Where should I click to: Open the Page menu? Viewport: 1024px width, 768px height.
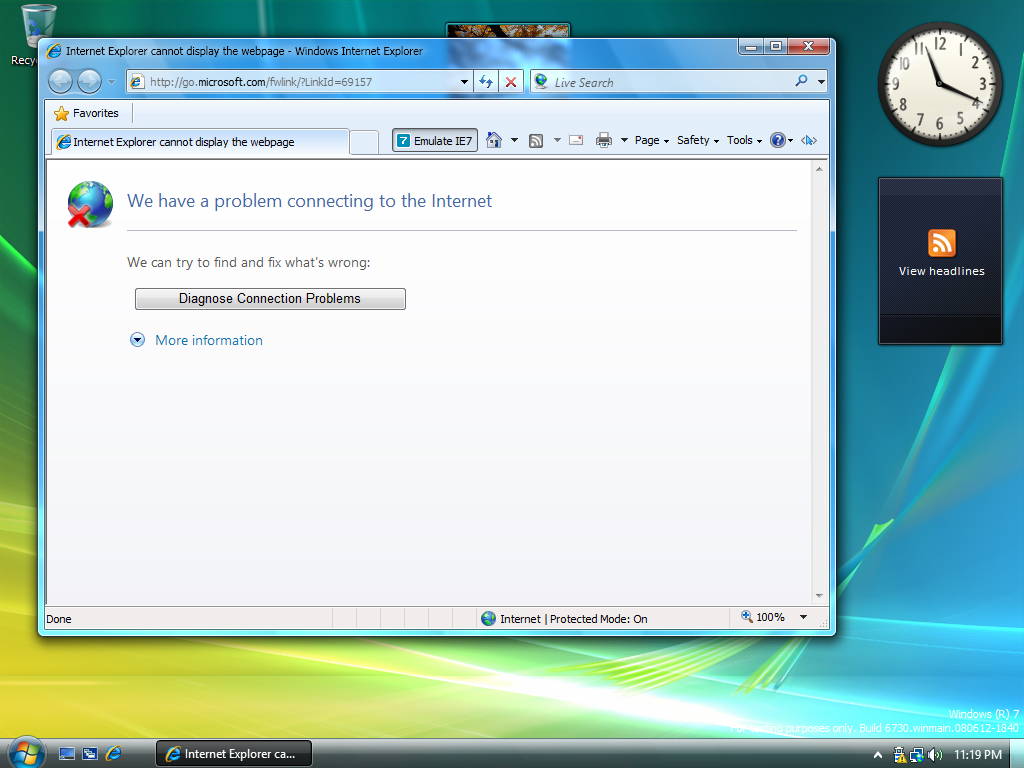pos(651,140)
